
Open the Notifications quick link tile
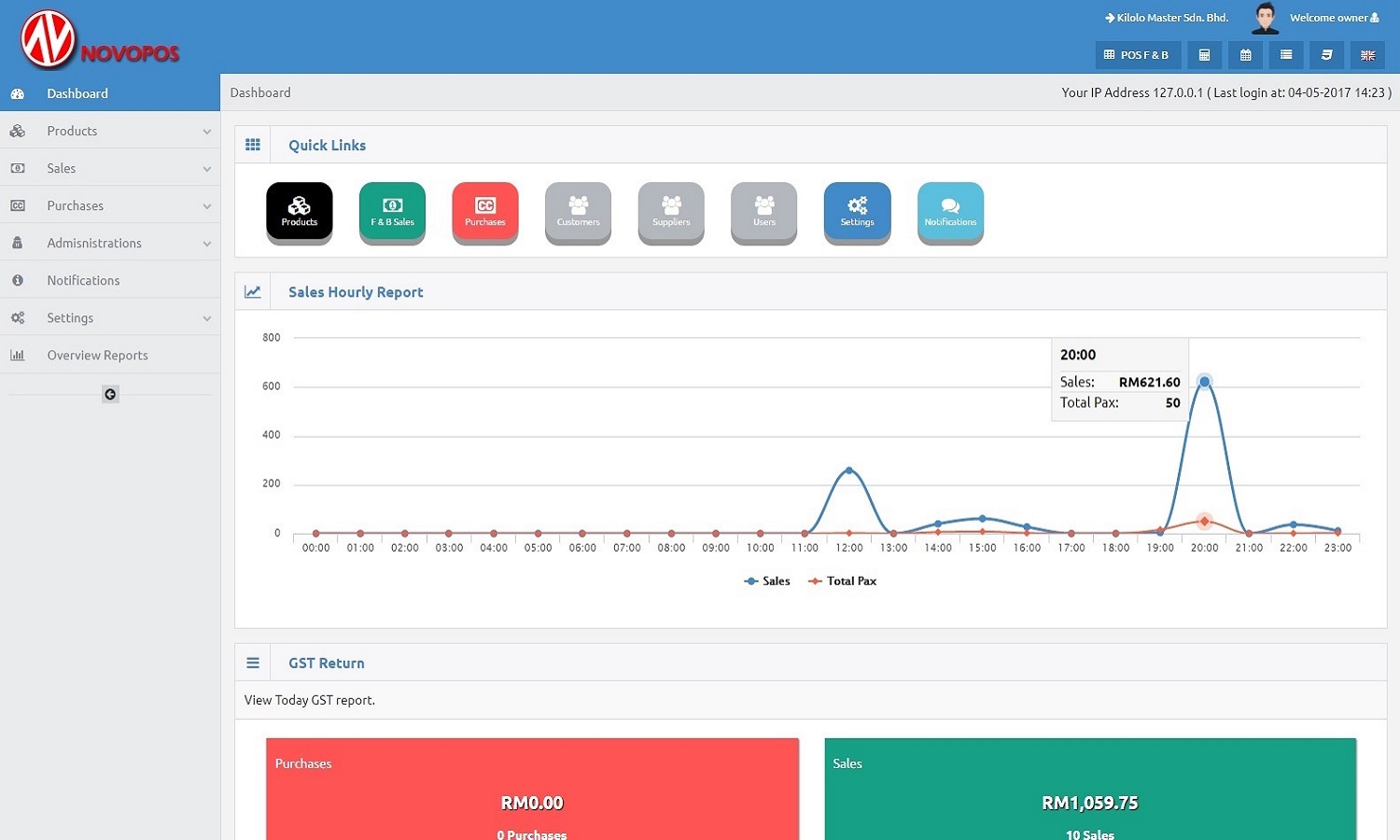950,211
